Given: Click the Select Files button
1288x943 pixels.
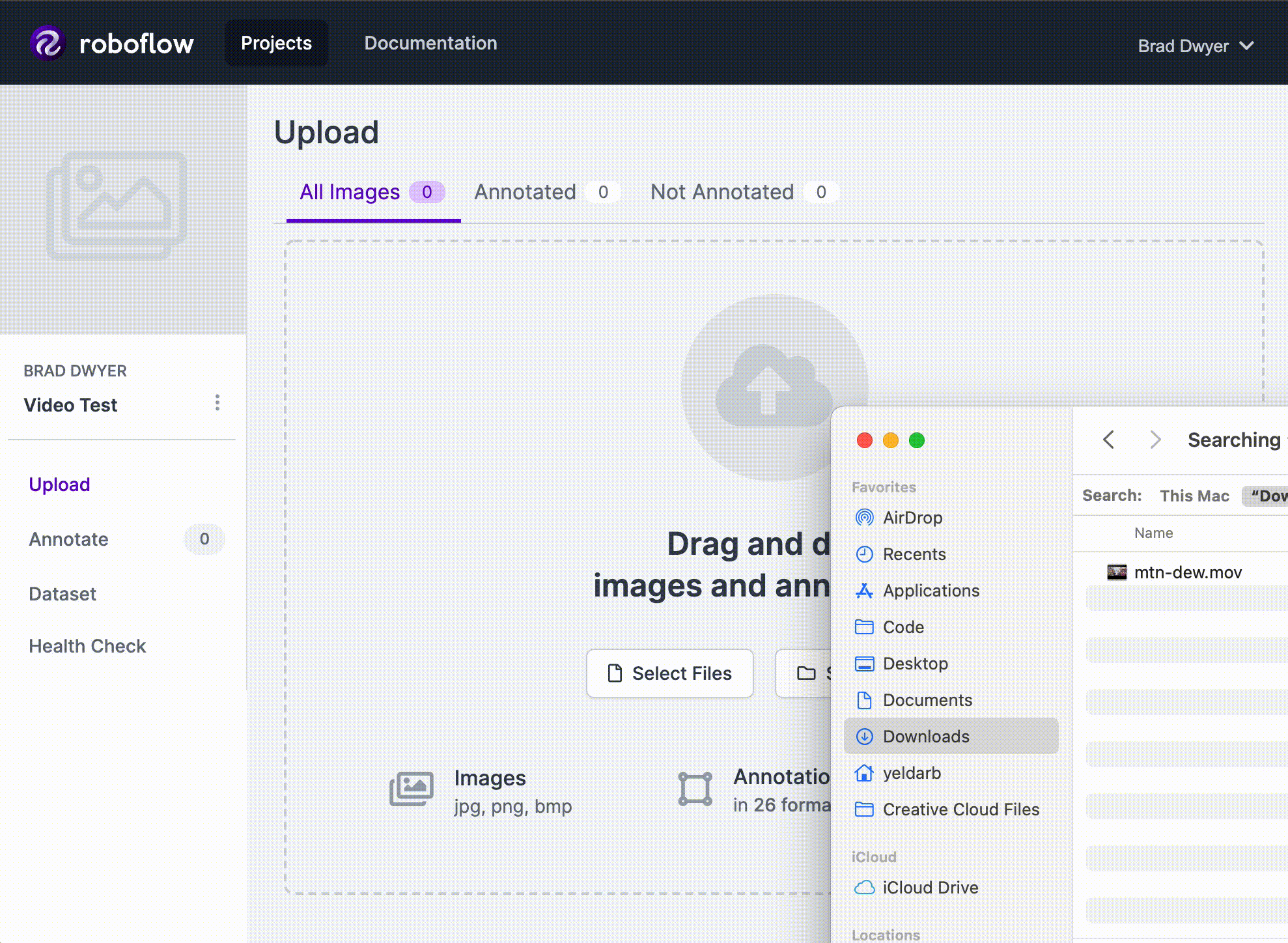Looking at the screenshot, I should (669, 673).
